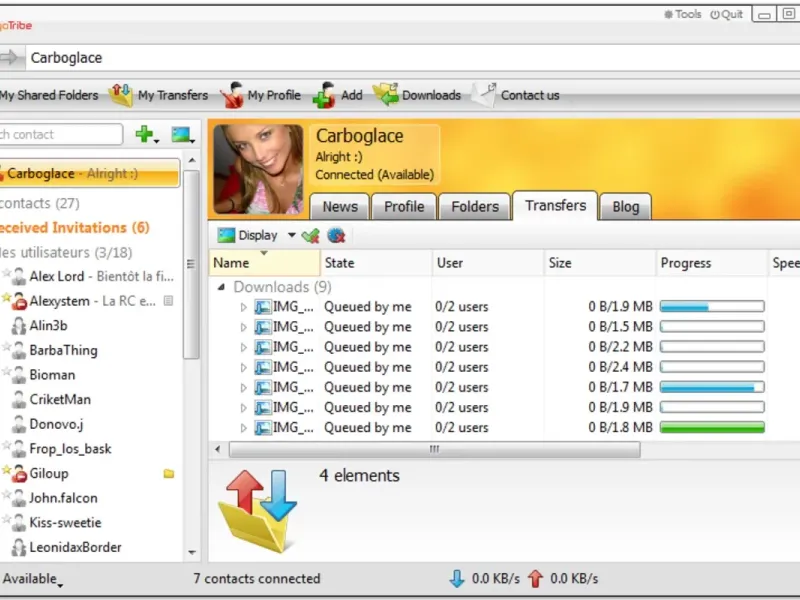Open the Display dropdown arrow
Image resolution: width=800 pixels, height=600 pixels.
click(x=291, y=235)
